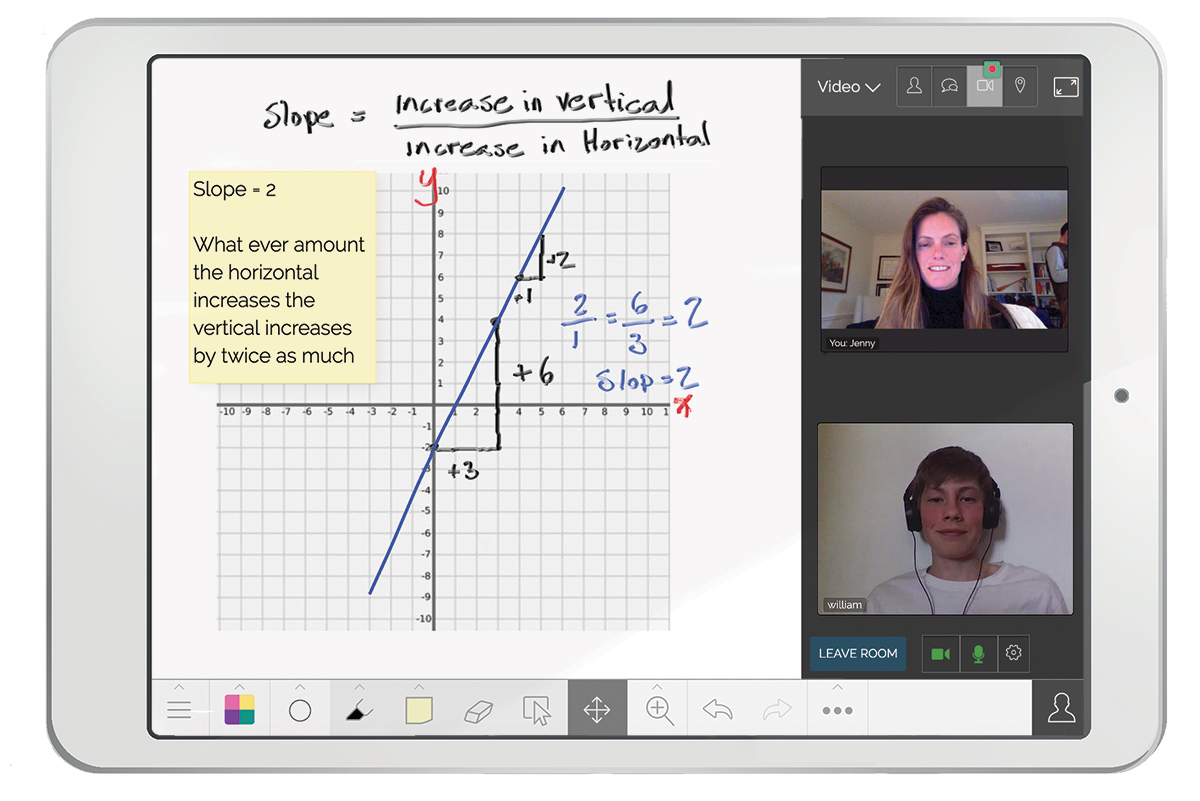Select the pointer selection tool
This screenshot has height=801, width=1200.
[x=537, y=710]
